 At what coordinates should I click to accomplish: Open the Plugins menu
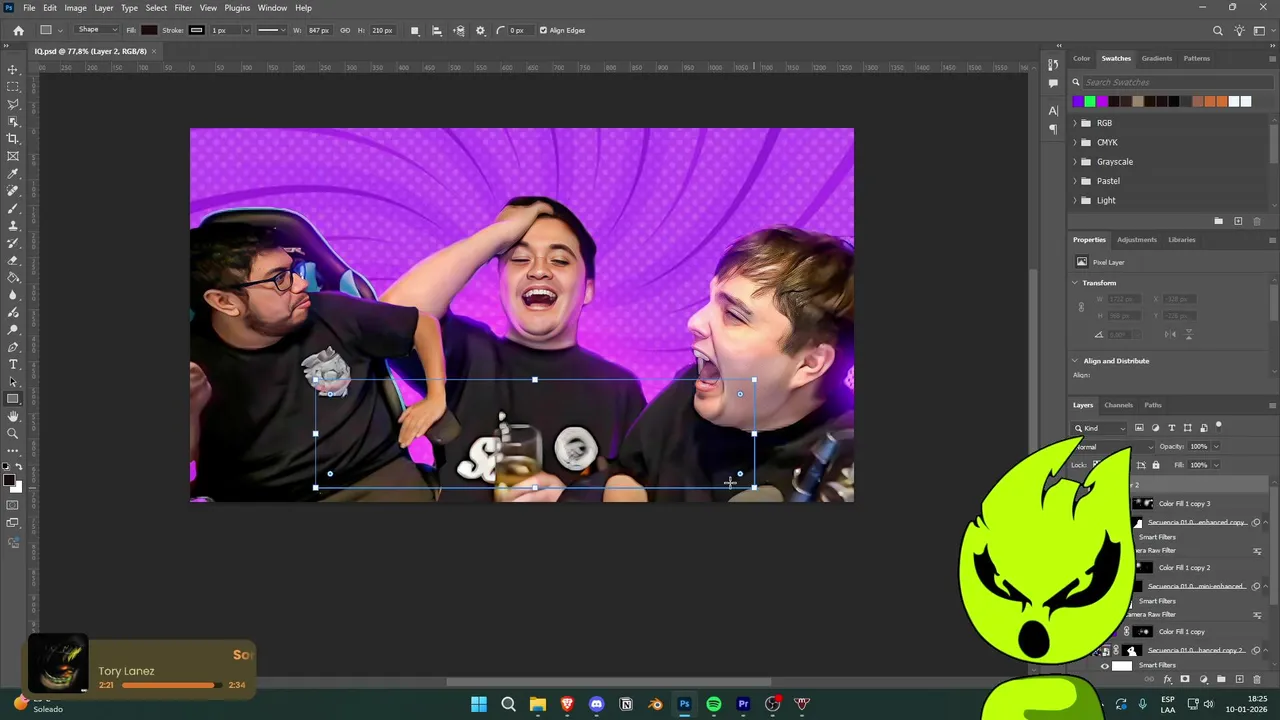click(x=237, y=8)
